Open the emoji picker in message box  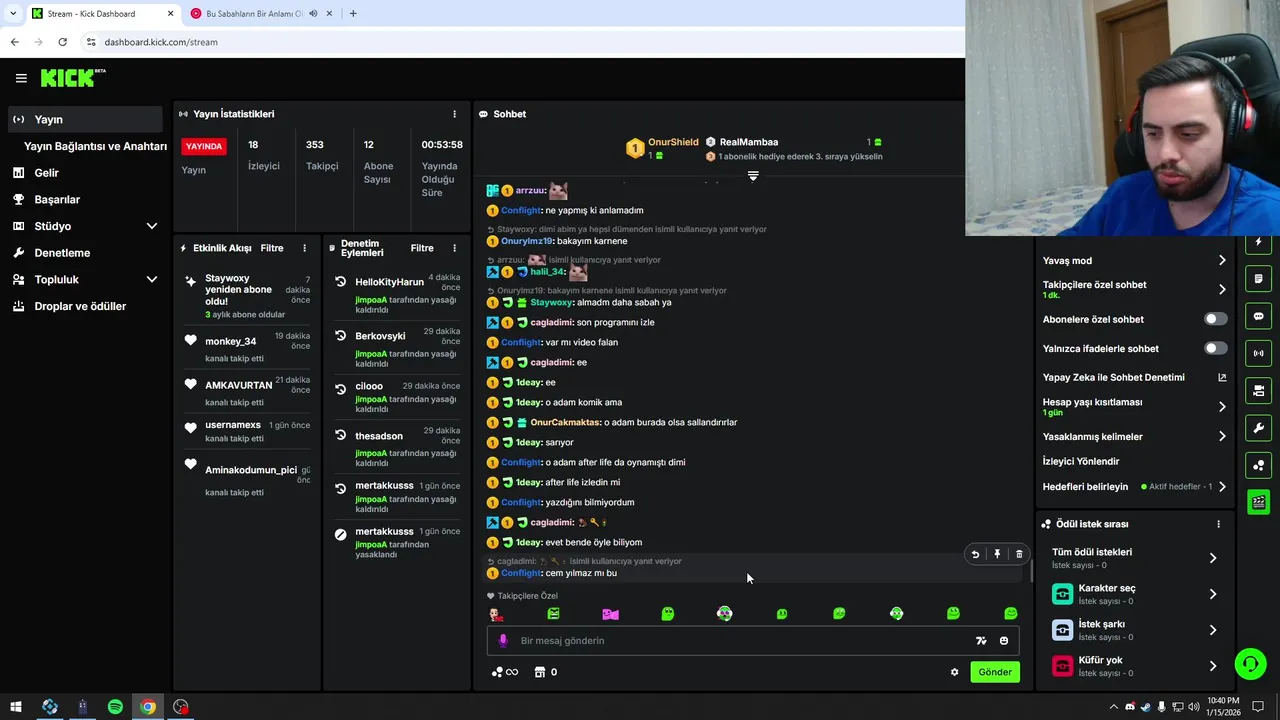(x=1004, y=641)
